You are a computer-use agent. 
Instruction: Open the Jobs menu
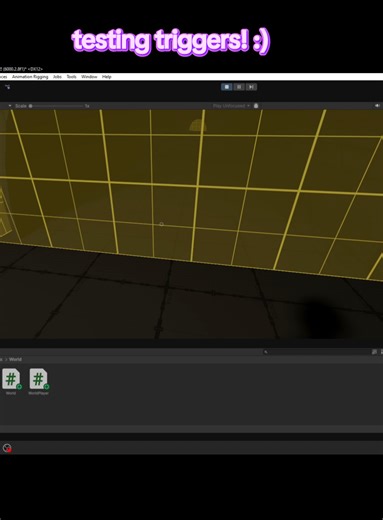tap(57, 77)
